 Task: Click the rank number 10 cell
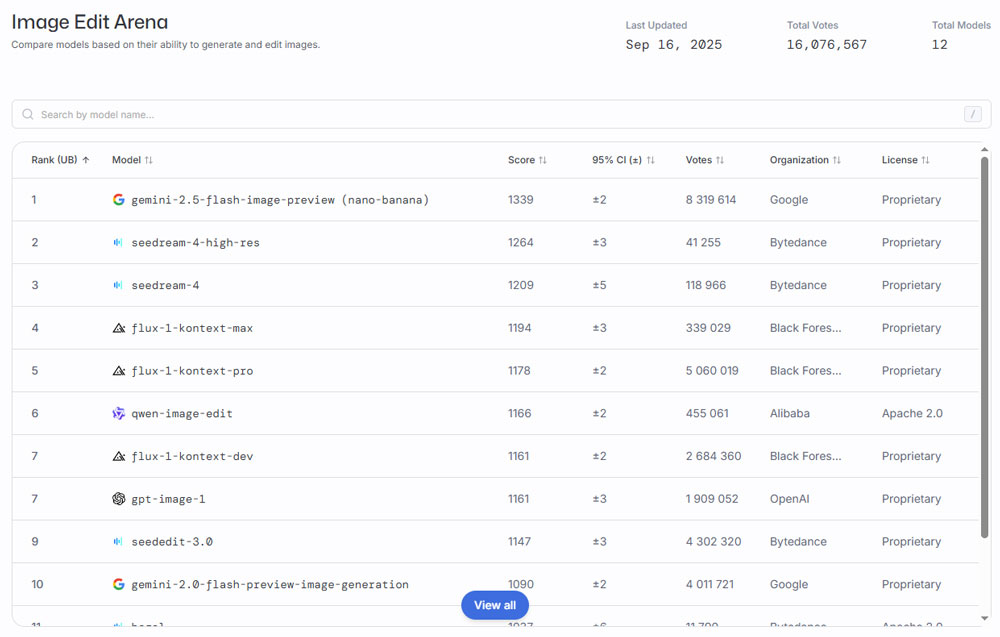(x=38, y=584)
